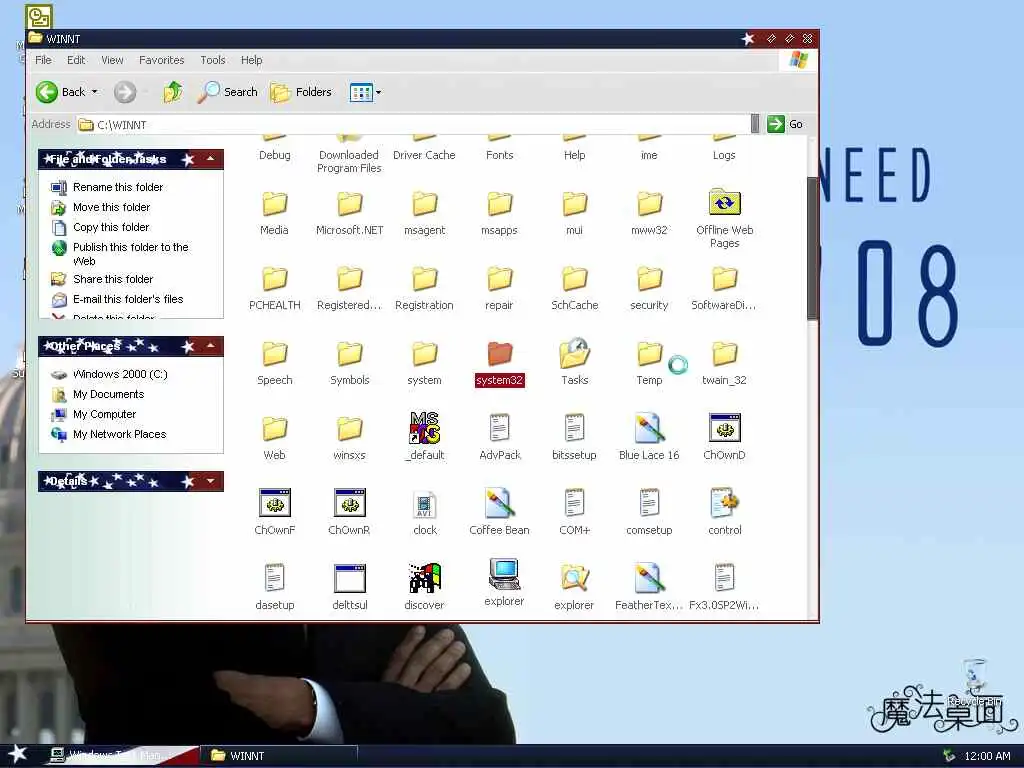Open the Tools menu
The width and height of the screenshot is (1024, 768).
213,60
